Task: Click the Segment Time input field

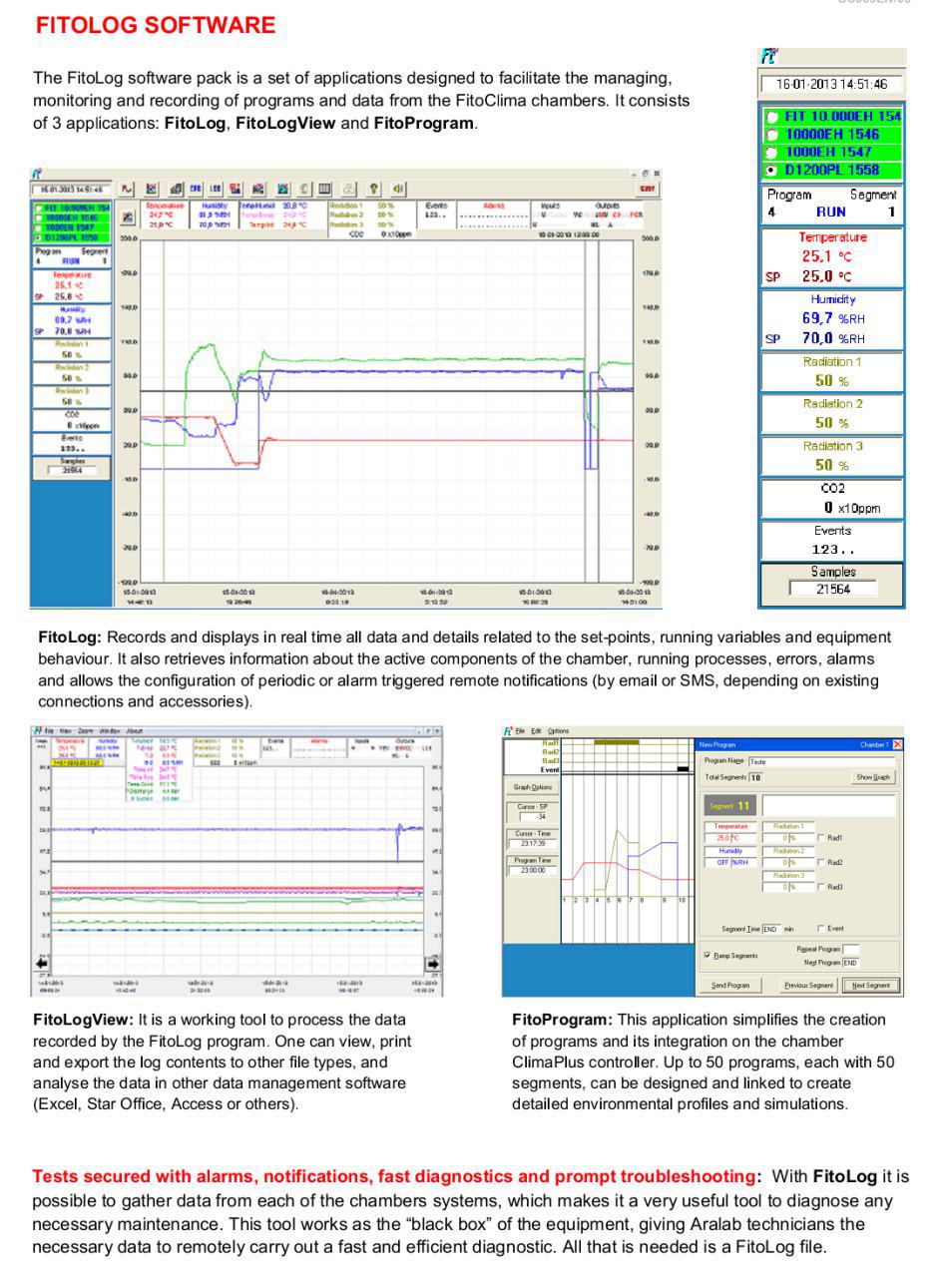Action: pos(770,929)
